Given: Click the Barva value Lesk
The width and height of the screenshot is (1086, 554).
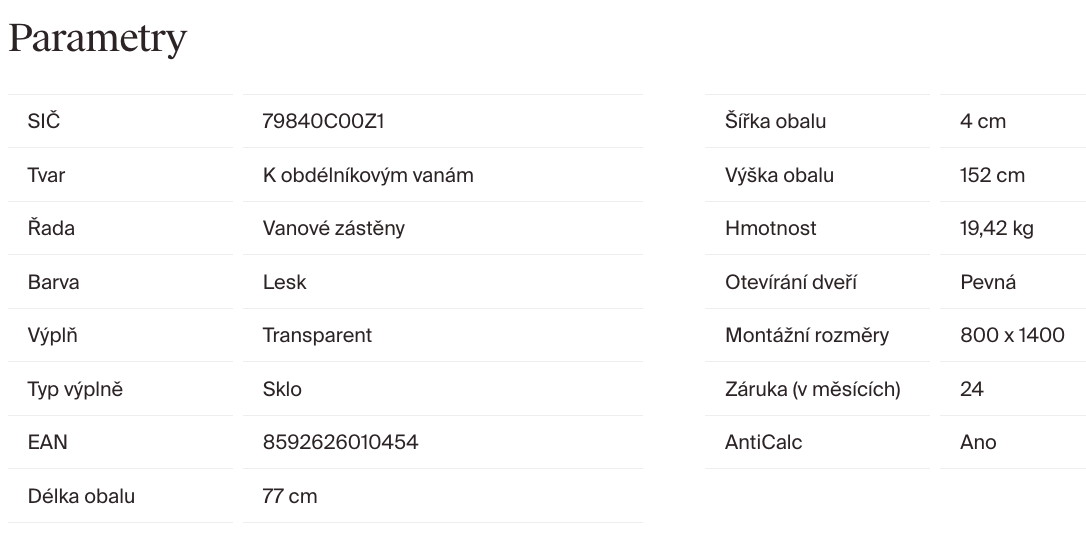Looking at the screenshot, I should coord(284,282).
